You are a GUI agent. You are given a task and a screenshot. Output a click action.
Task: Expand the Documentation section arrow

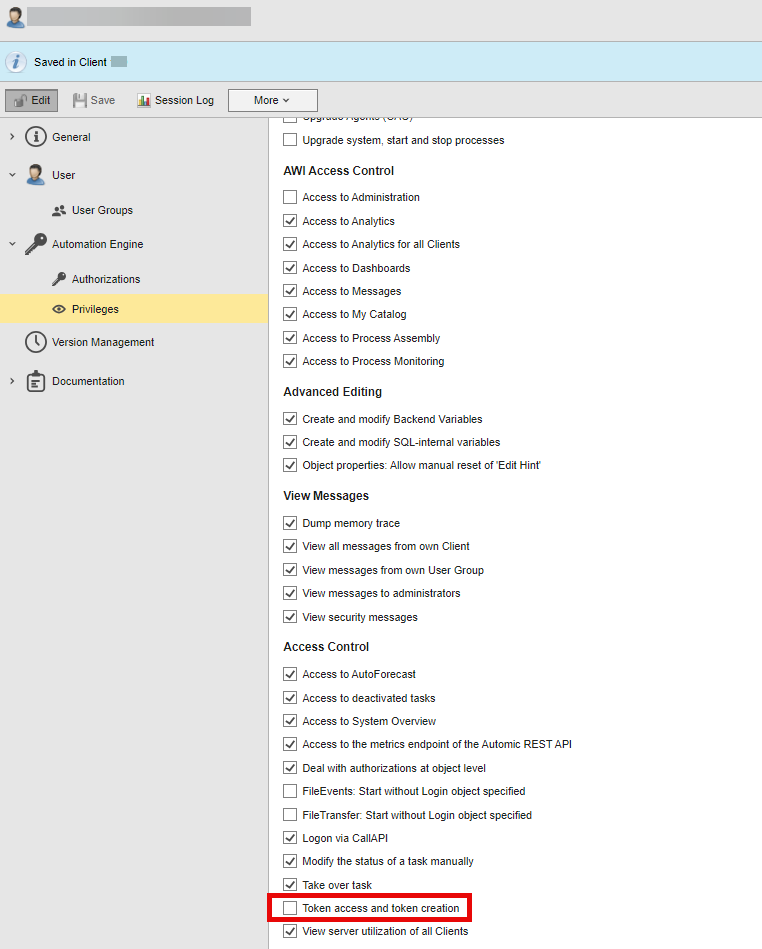point(12,381)
